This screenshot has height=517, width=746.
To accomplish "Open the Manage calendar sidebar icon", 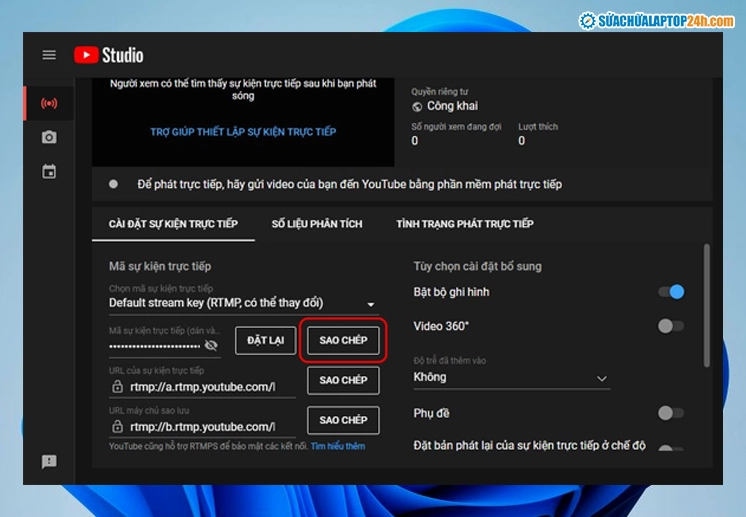I will coord(49,171).
